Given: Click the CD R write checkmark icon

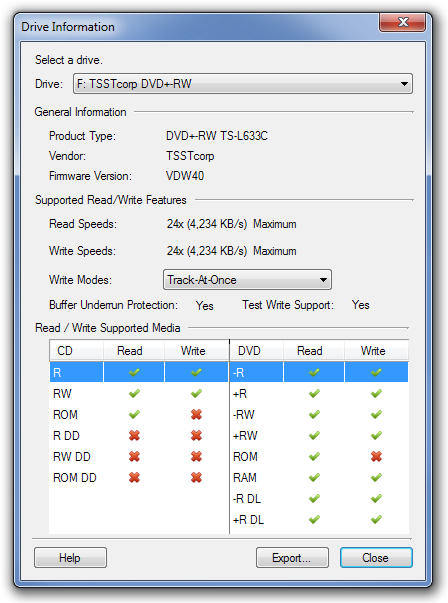Looking at the screenshot, I should point(196,372).
